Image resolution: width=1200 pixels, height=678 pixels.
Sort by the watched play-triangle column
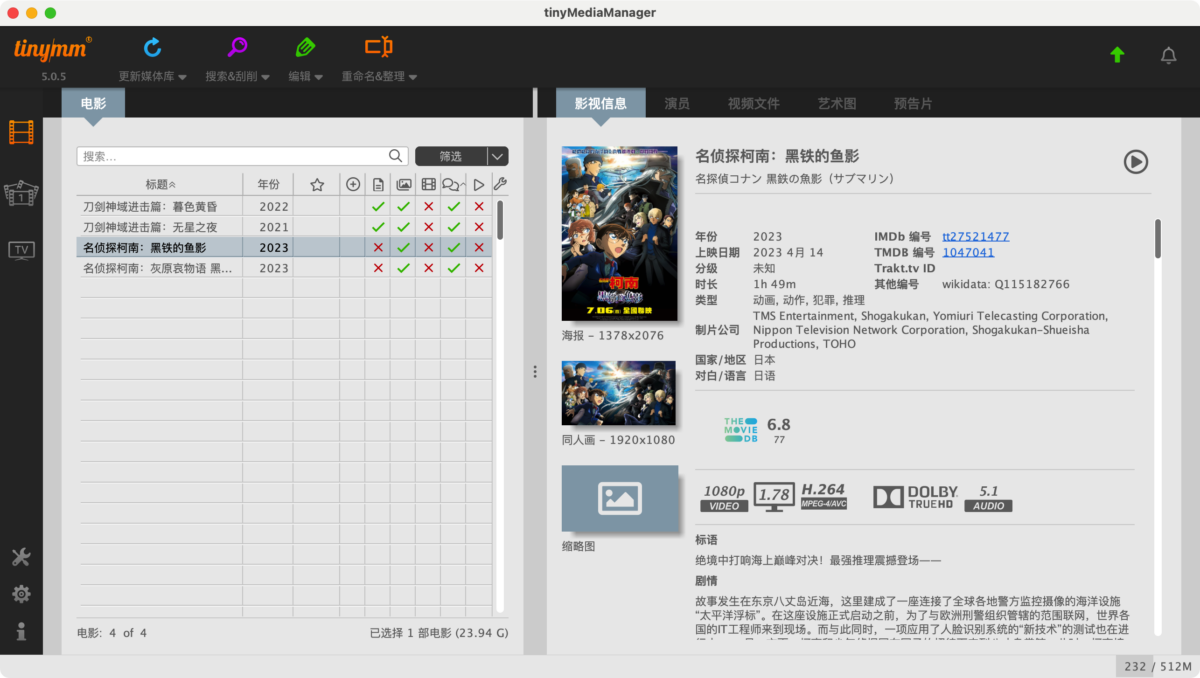click(479, 185)
